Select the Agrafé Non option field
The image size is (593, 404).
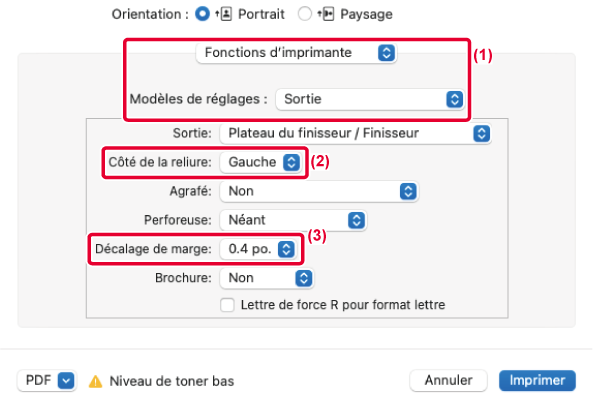[319, 191]
